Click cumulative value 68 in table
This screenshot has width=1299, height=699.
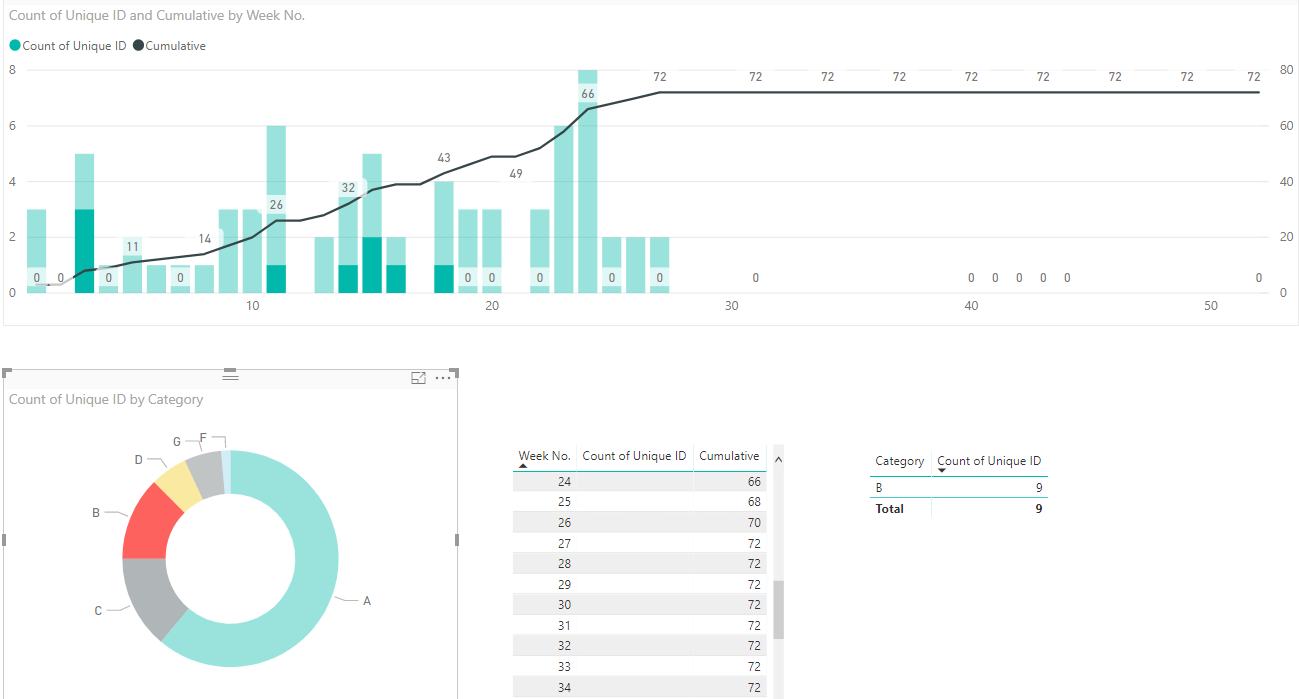[754, 502]
